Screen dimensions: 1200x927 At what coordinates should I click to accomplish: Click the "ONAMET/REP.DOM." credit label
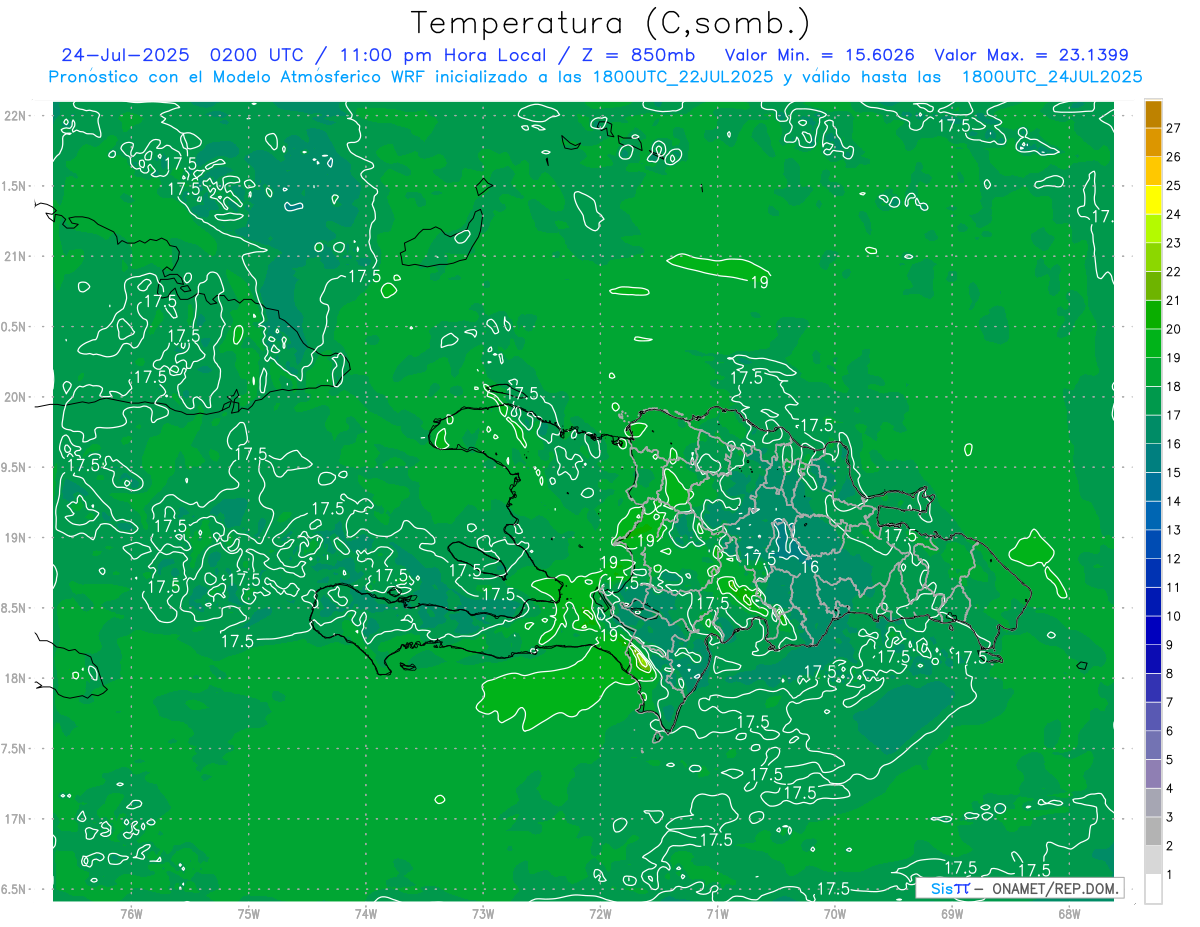click(x=1055, y=888)
